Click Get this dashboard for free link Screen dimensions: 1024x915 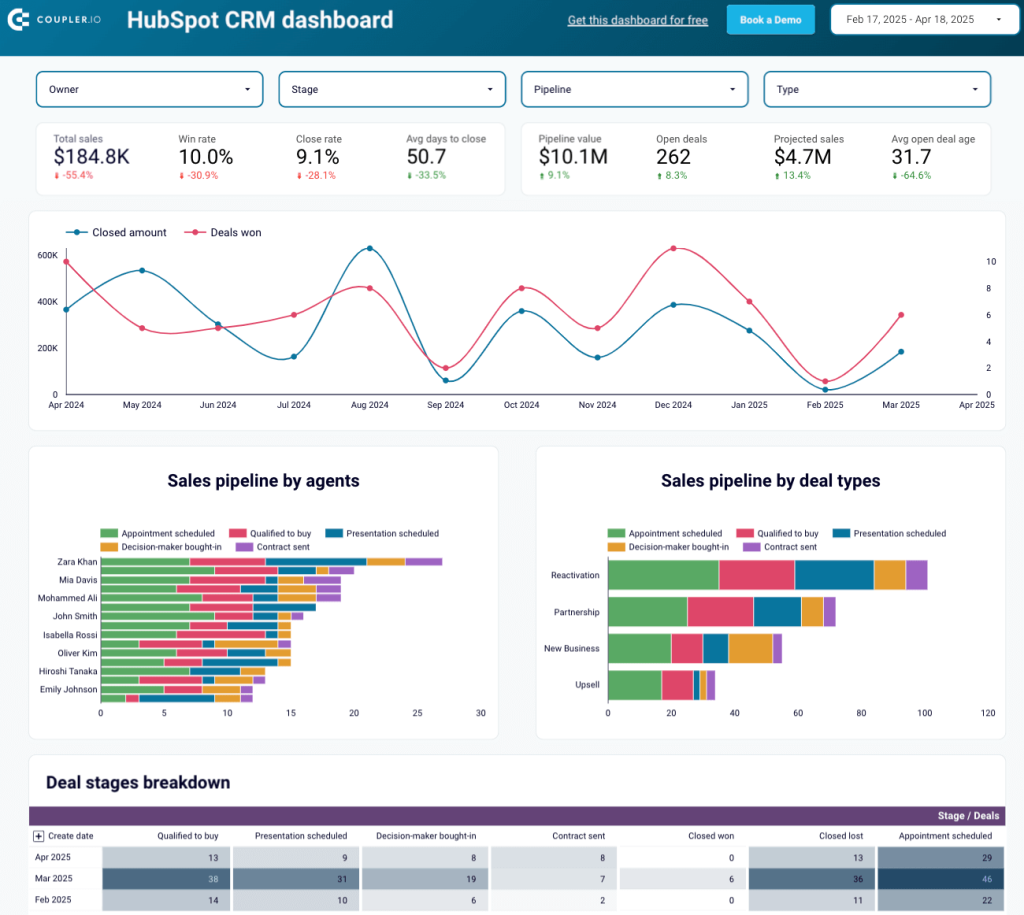[637, 20]
